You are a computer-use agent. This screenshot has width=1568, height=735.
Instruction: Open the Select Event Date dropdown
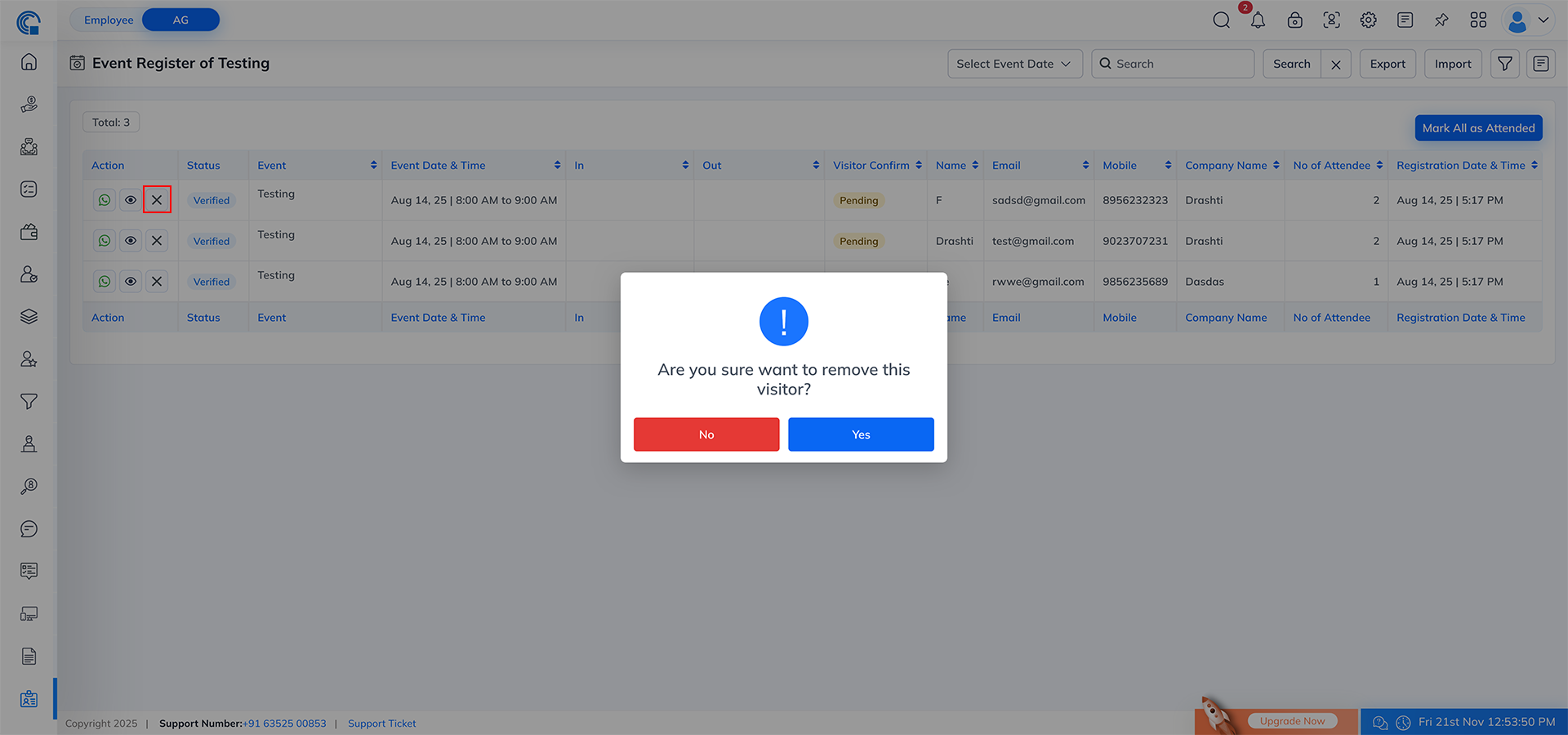coord(1014,64)
